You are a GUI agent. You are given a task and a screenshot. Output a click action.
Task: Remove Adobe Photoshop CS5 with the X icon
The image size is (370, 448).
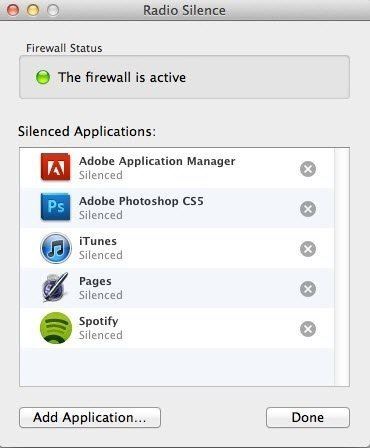point(308,209)
